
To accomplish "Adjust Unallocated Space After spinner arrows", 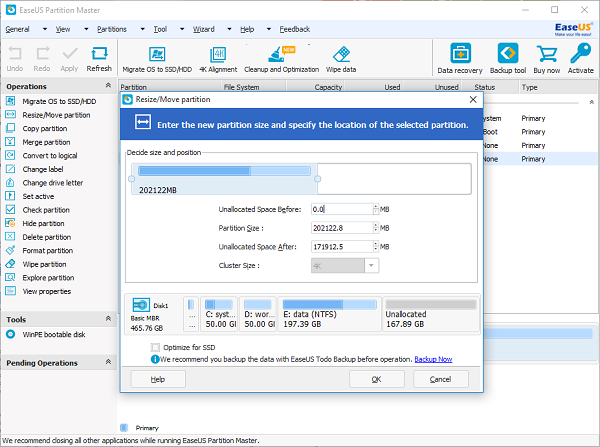I will [376, 247].
